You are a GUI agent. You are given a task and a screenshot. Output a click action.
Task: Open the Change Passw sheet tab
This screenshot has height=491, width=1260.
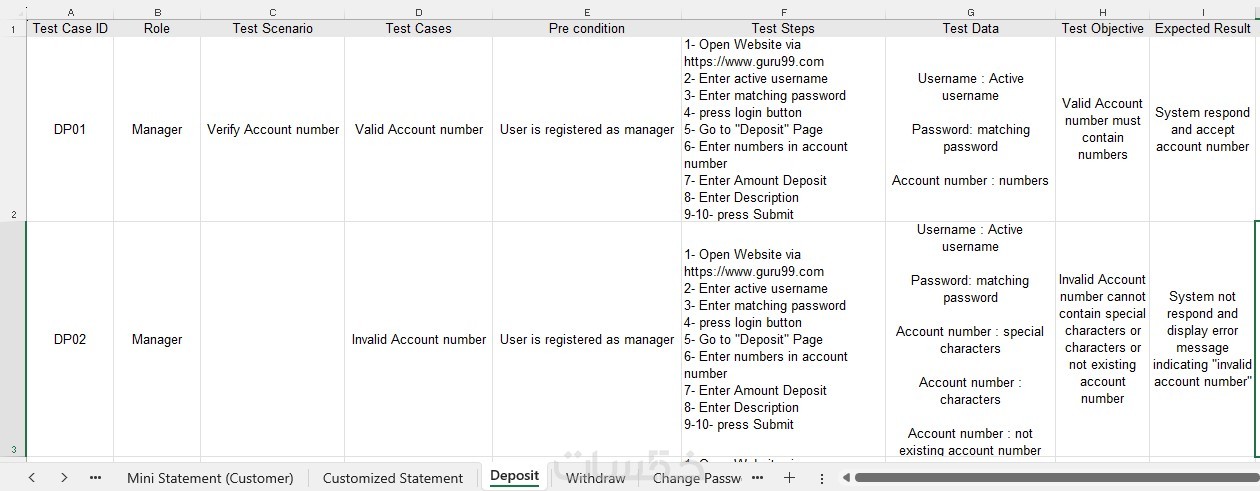click(x=697, y=478)
